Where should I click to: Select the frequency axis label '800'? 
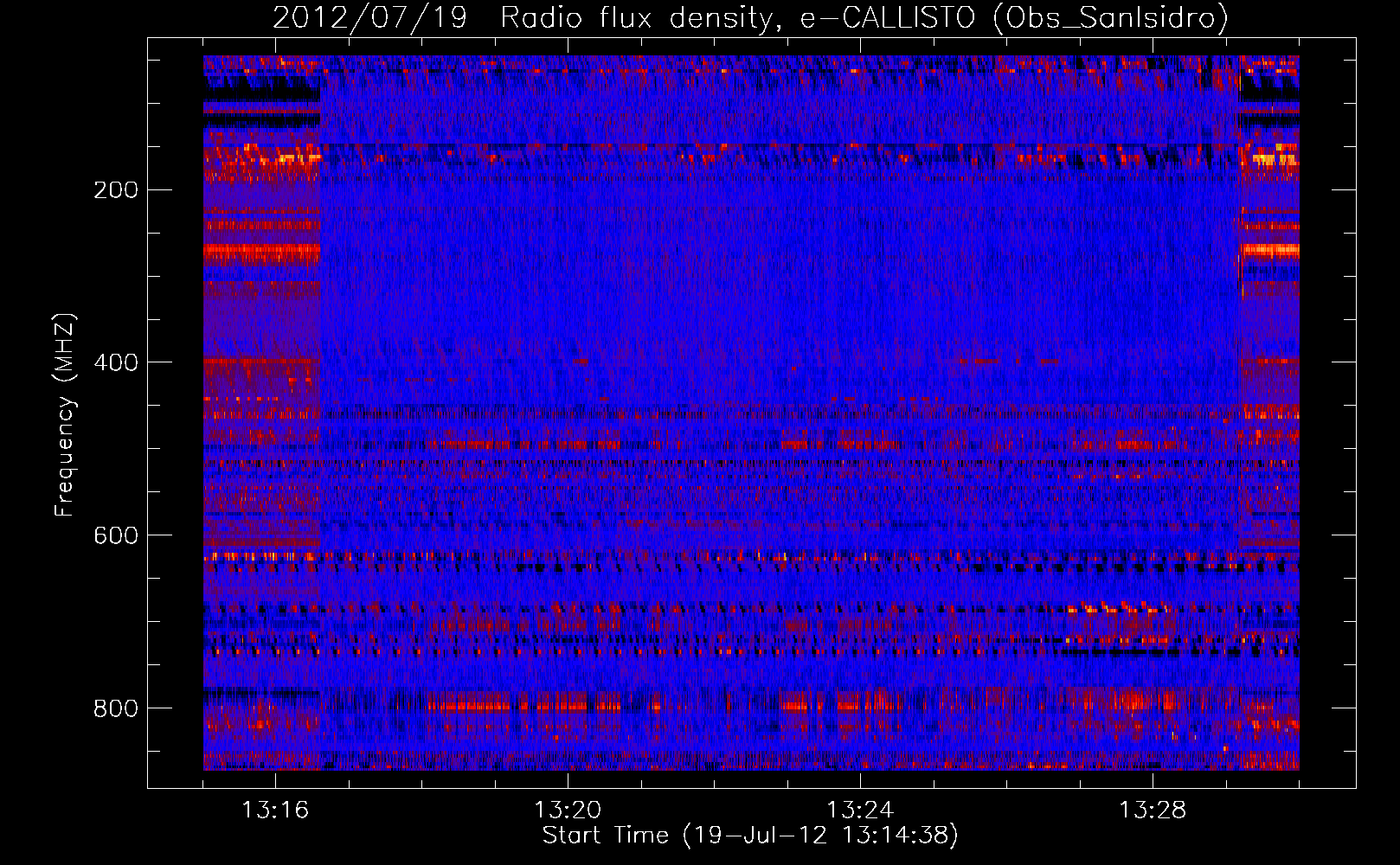tap(116, 709)
